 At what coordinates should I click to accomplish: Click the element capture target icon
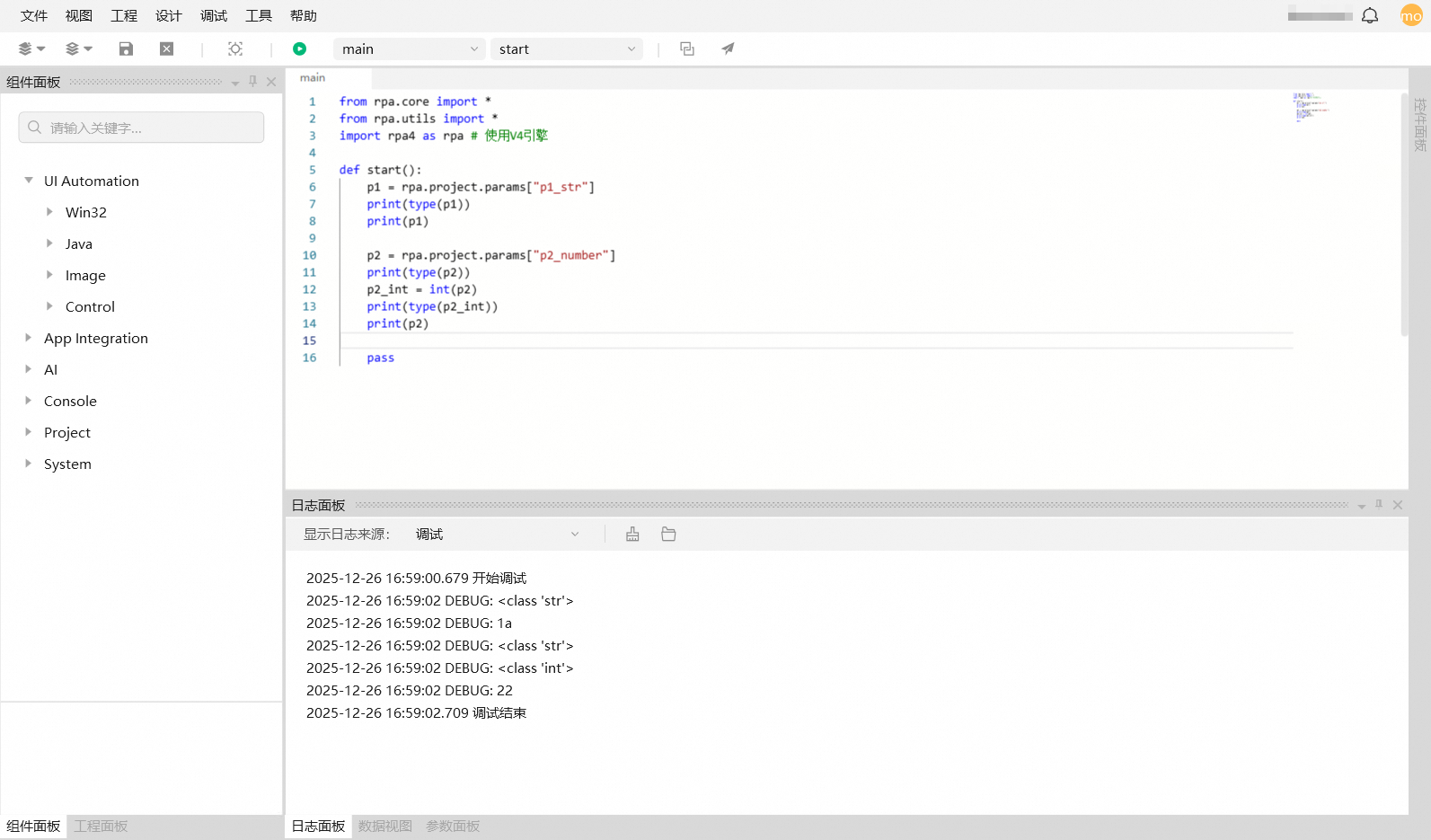pyautogui.click(x=235, y=49)
